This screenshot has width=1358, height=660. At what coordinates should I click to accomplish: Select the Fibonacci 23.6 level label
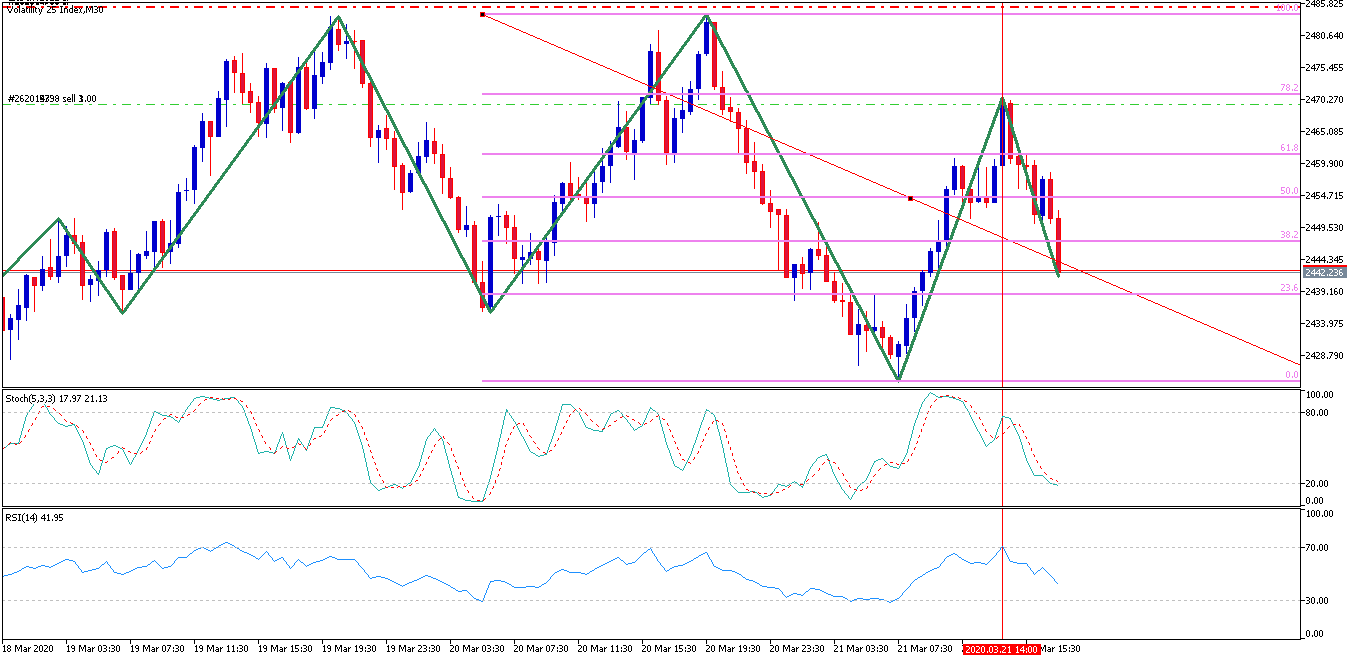(x=1289, y=287)
